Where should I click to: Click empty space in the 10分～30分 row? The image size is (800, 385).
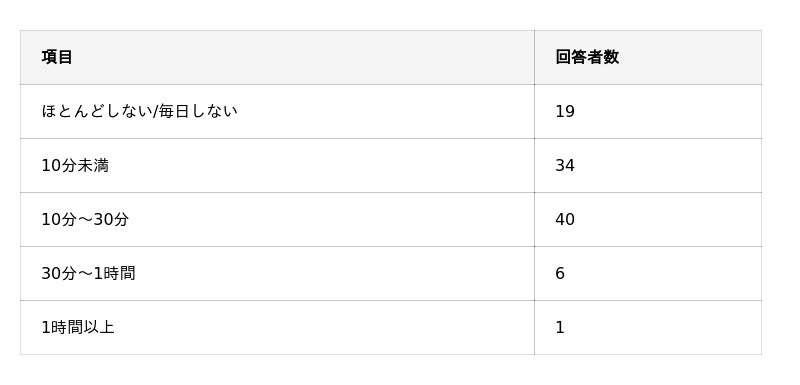coord(332,219)
